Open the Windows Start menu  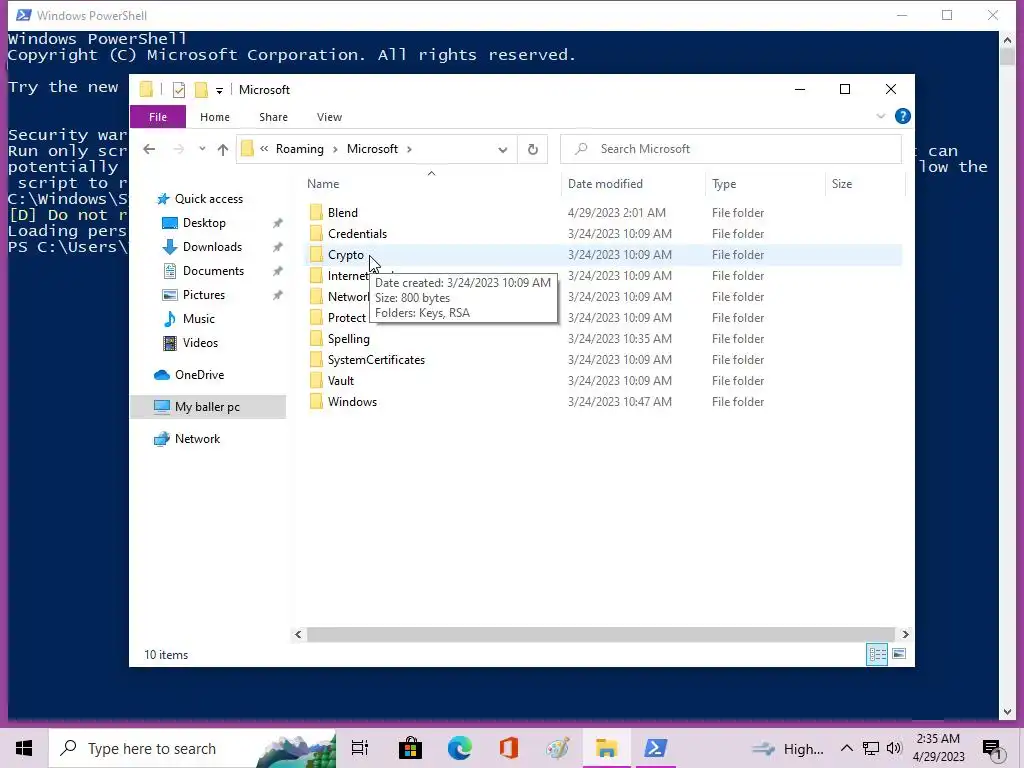(x=24, y=748)
